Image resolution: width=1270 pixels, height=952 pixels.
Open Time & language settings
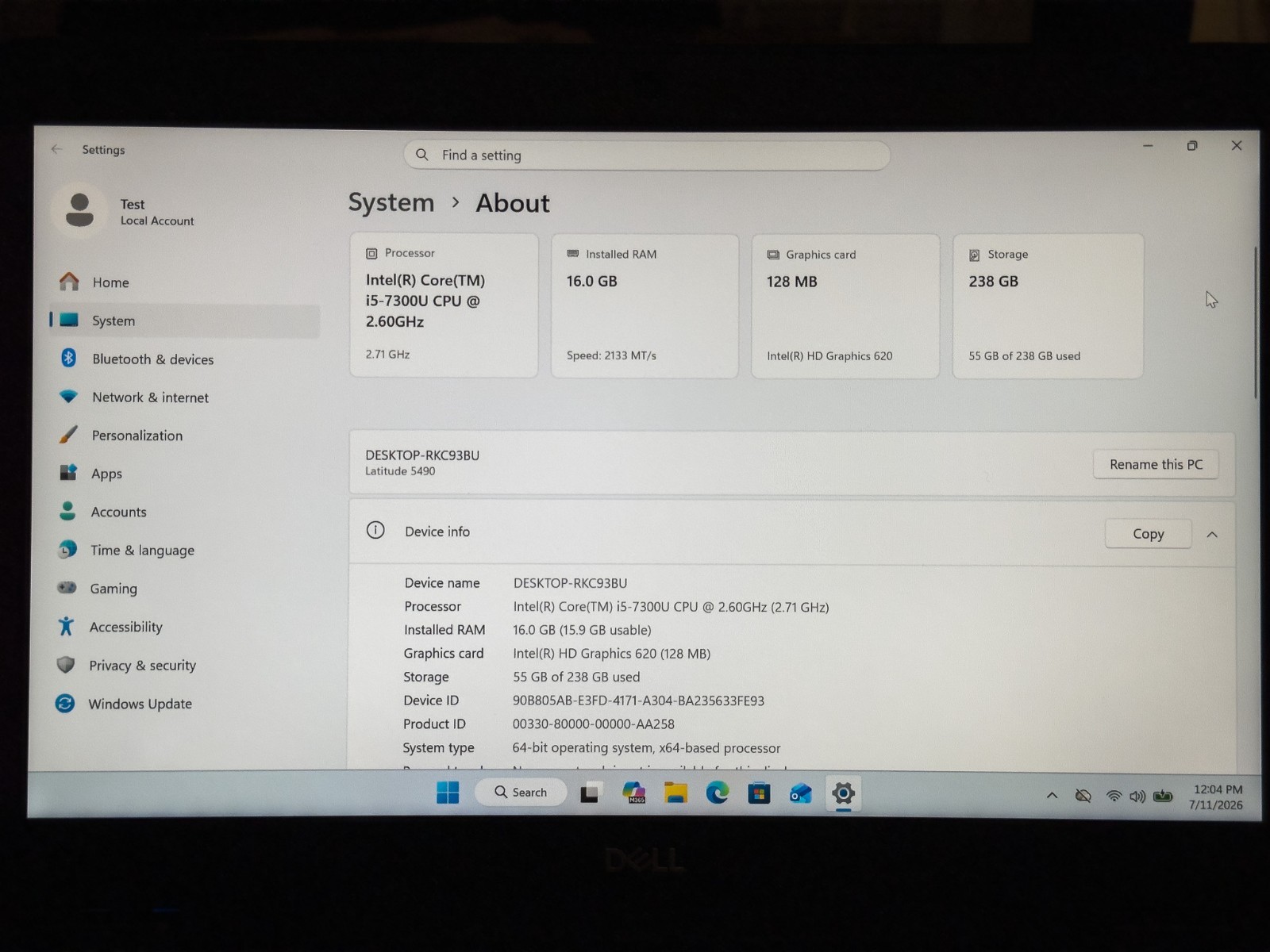click(x=184, y=550)
